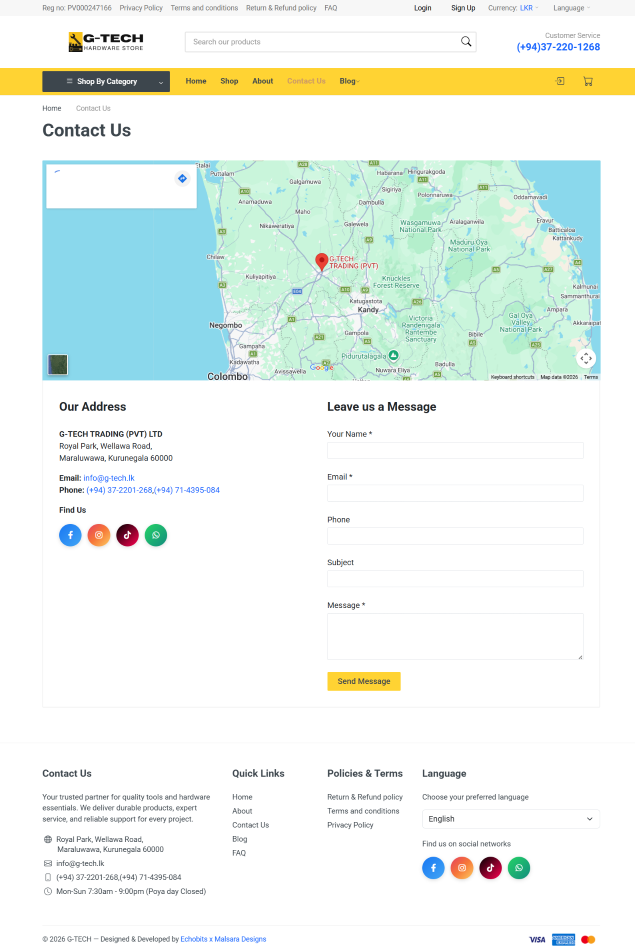Expand the Blog menu item
Image resolution: width=635 pixels, height=952 pixels.
349,81
